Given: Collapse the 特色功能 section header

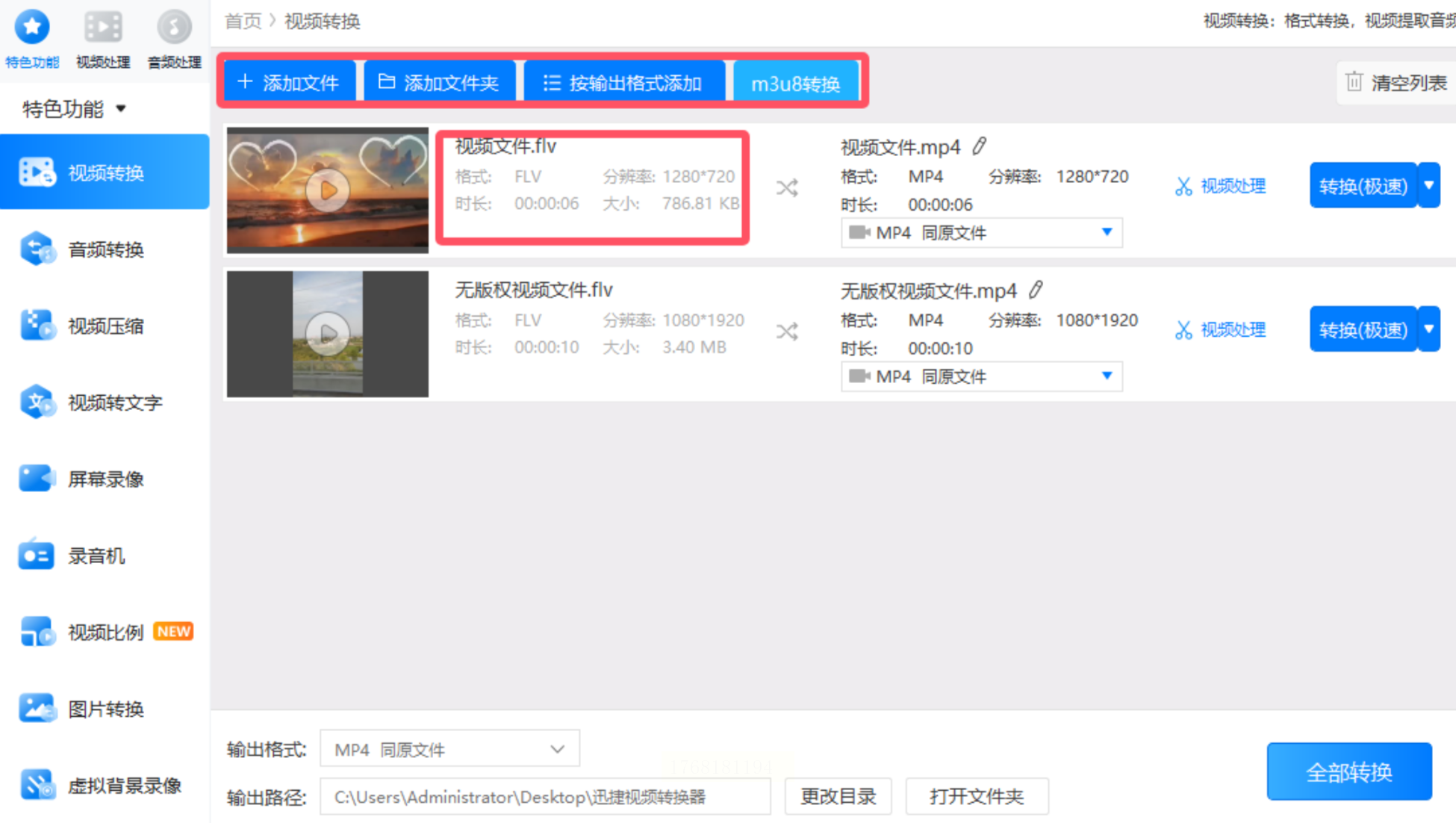Looking at the screenshot, I should [x=74, y=109].
